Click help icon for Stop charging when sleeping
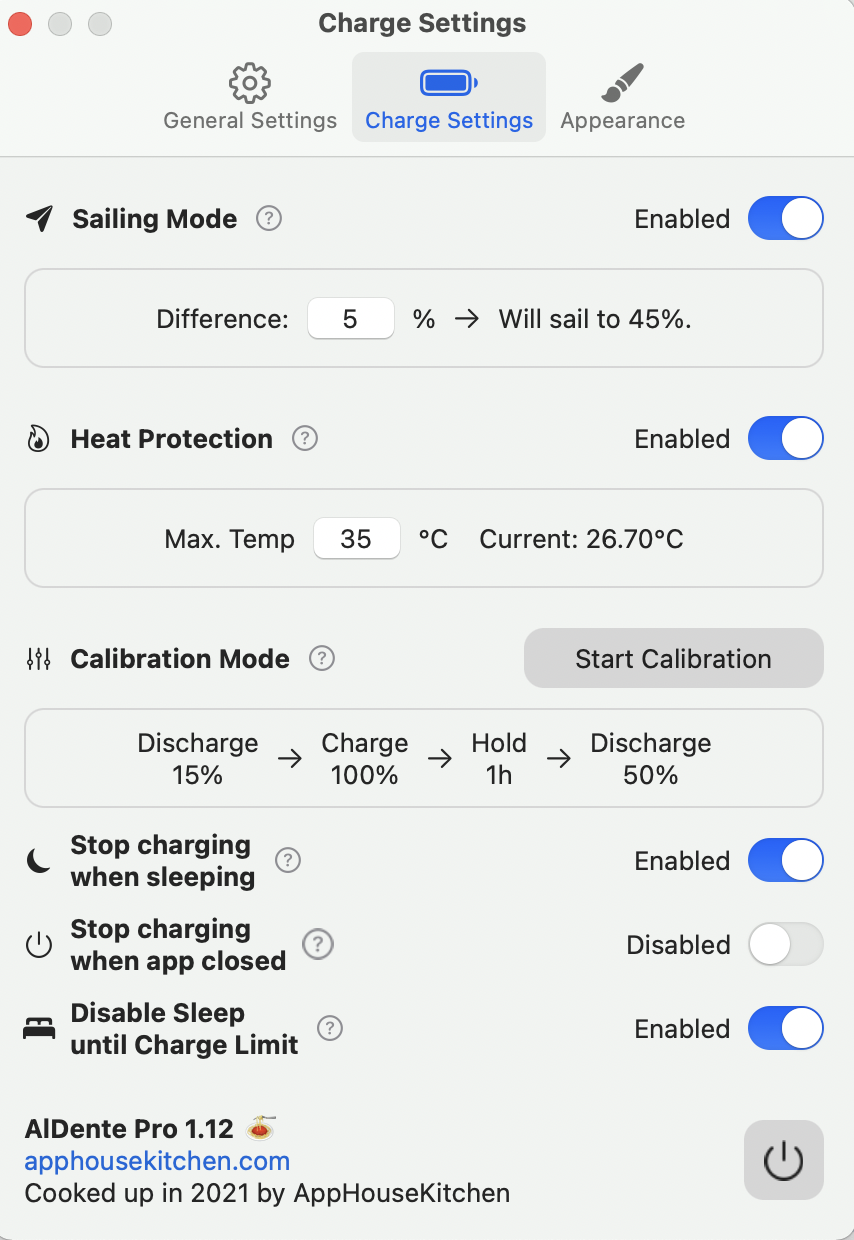The image size is (854, 1240). point(288,860)
